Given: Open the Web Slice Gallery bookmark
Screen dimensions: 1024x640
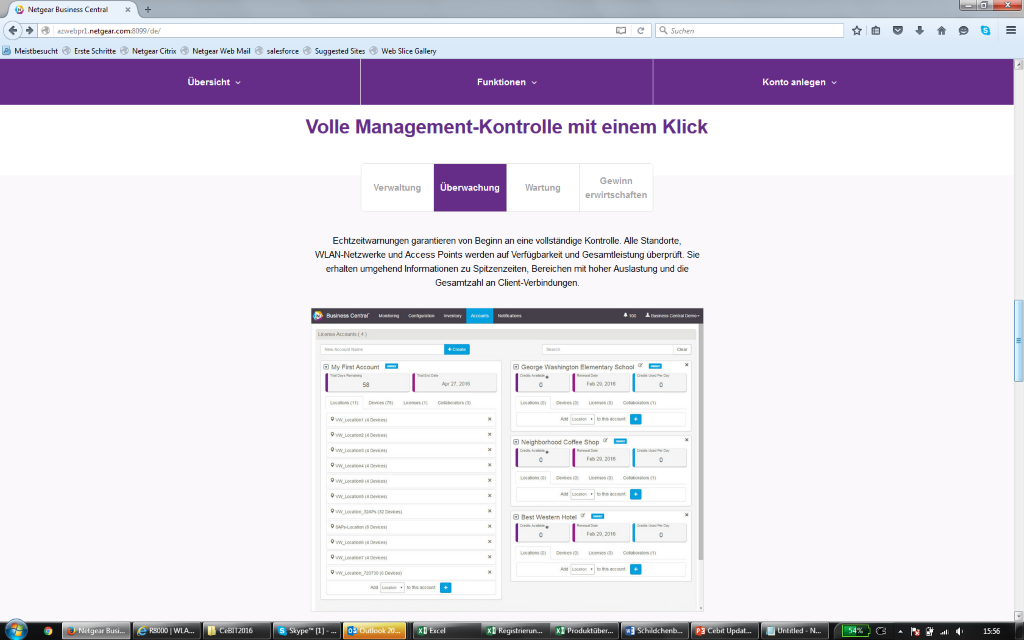Looking at the screenshot, I should [403, 51].
